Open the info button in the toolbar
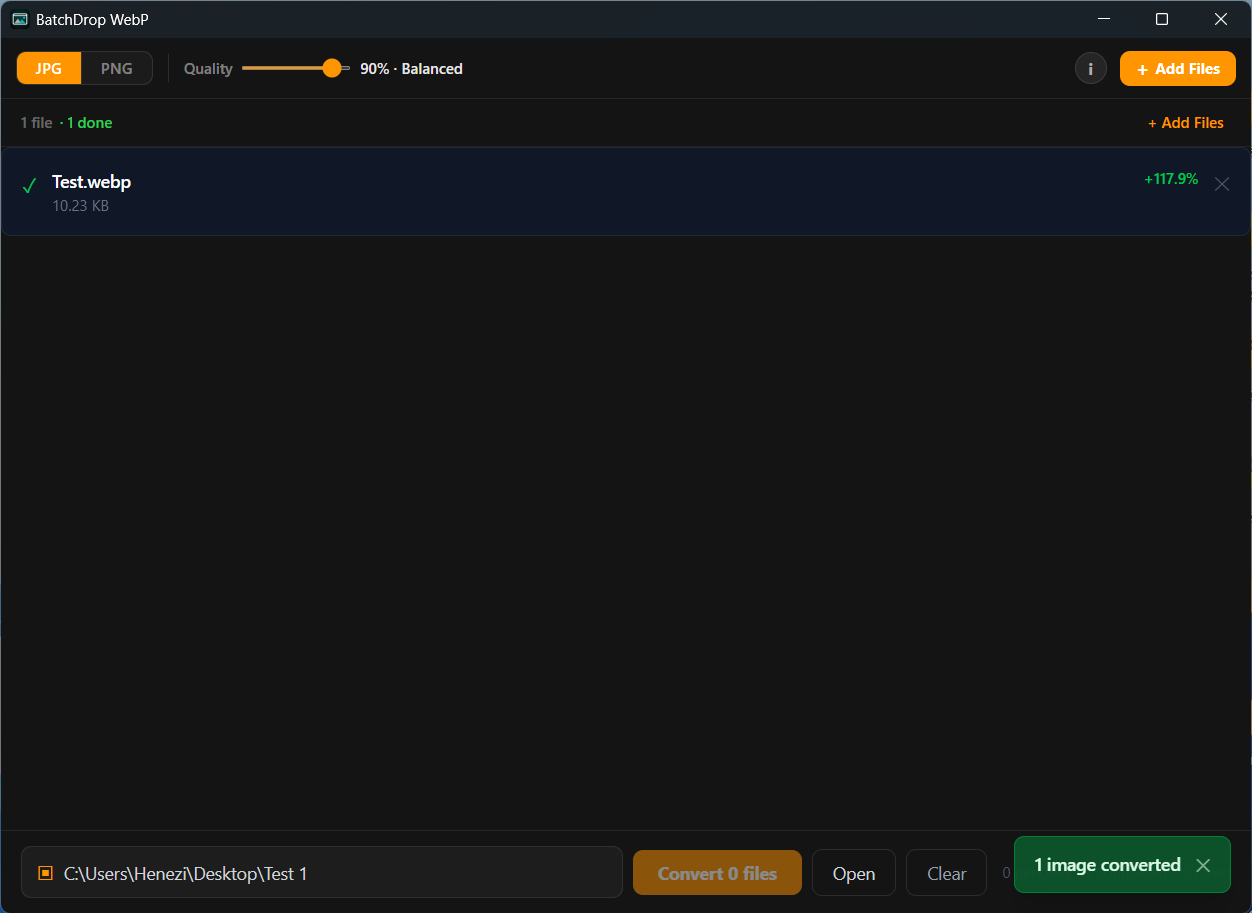Image resolution: width=1252 pixels, height=913 pixels. pos(1090,68)
